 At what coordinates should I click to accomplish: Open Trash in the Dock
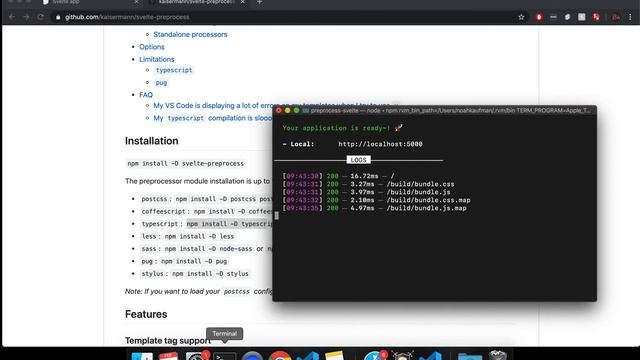click(x=498, y=355)
